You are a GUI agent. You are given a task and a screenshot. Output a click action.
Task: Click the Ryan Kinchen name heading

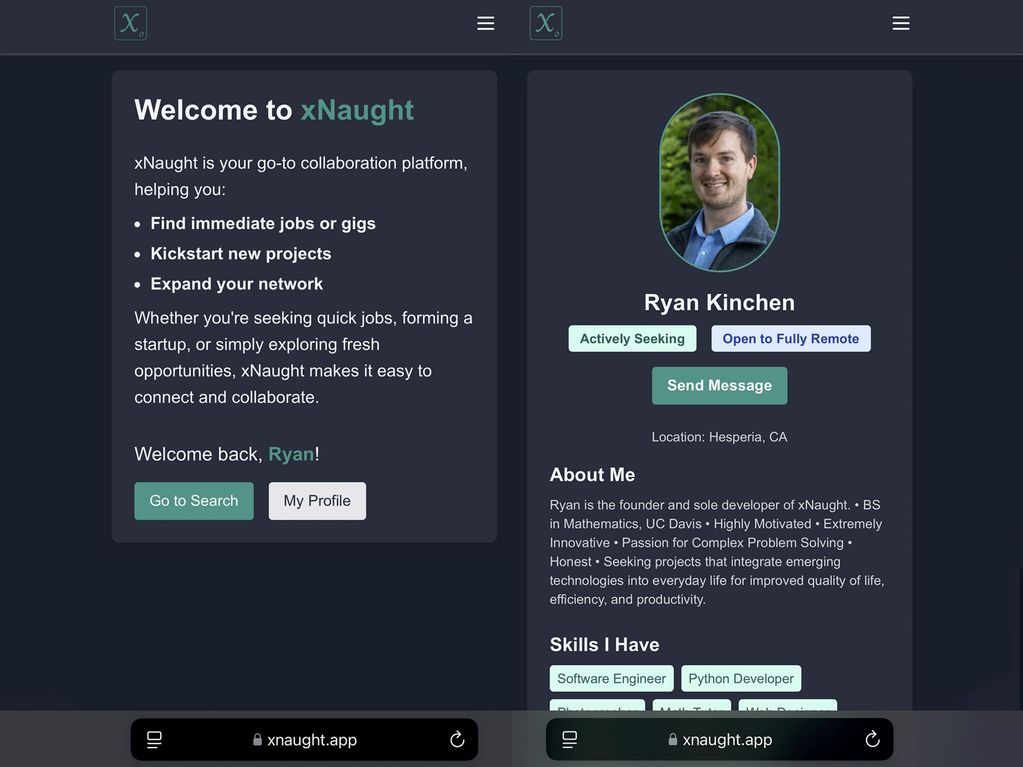point(719,303)
